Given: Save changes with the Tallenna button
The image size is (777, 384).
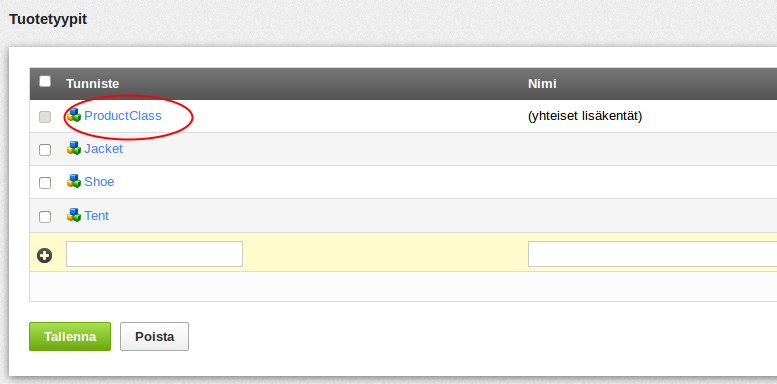Looking at the screenshot, I should 70,336.
